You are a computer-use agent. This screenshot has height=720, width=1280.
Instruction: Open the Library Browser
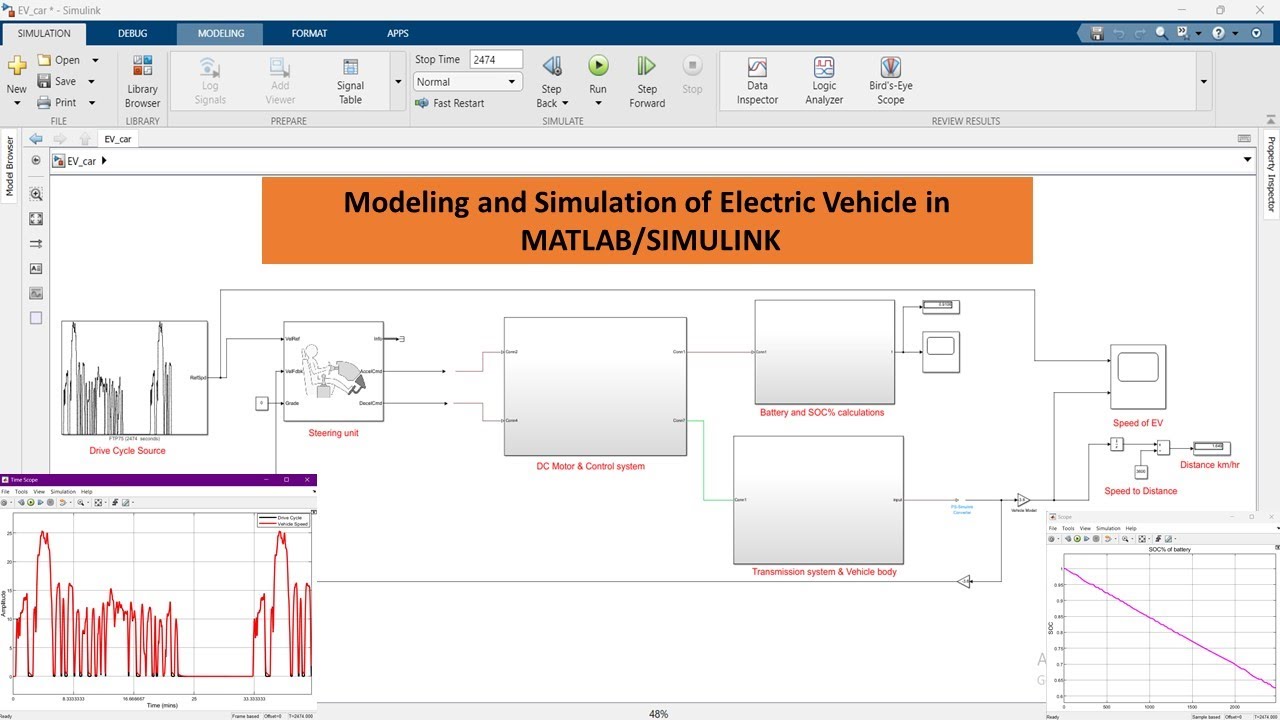pyautogui.click(x=142, y=81)
